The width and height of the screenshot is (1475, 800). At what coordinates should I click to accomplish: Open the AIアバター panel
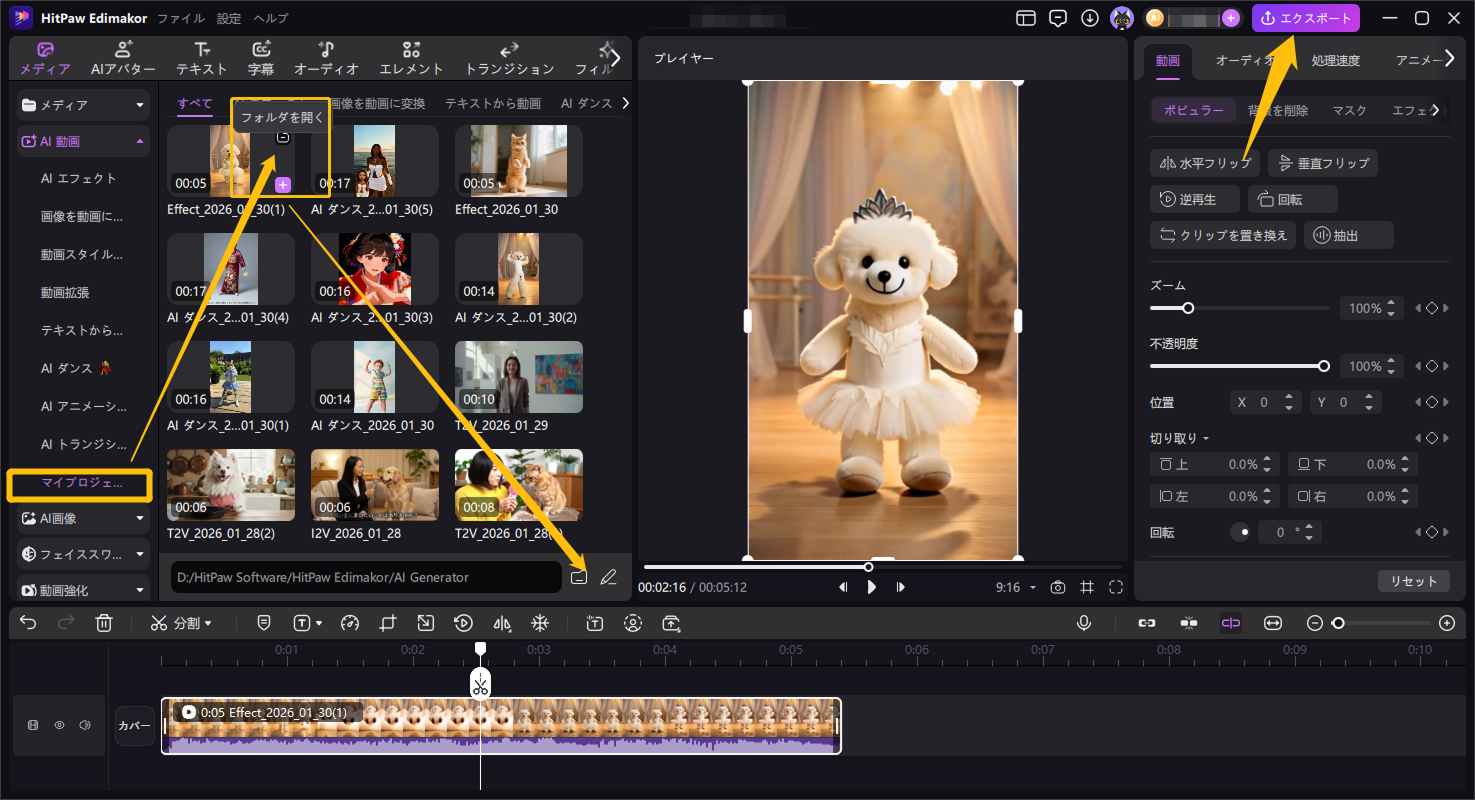coord(124,57)
